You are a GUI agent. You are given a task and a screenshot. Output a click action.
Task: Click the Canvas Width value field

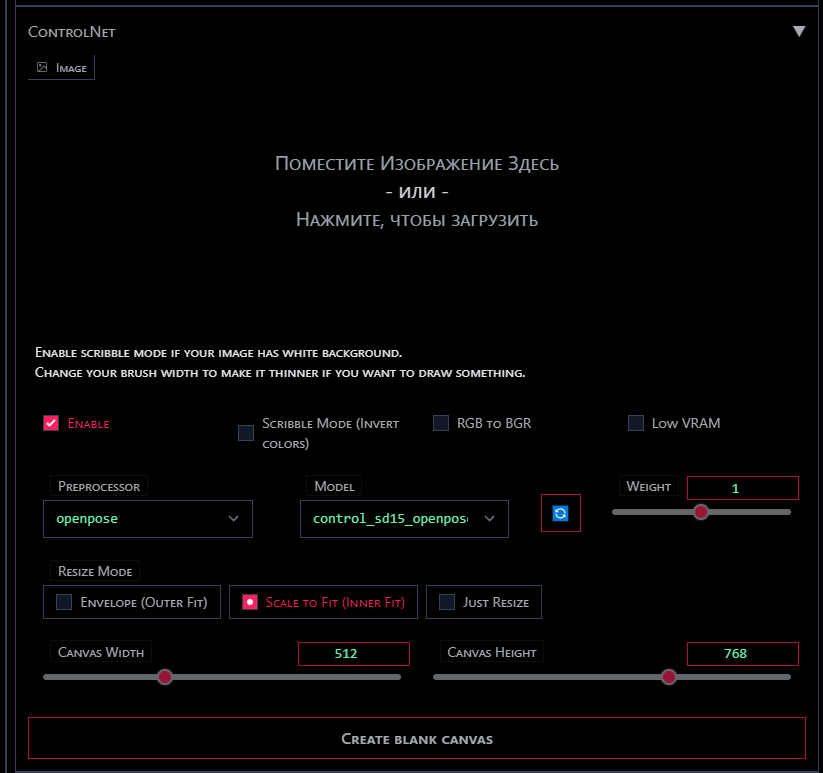pyautogui.click(x=353, y=654)
